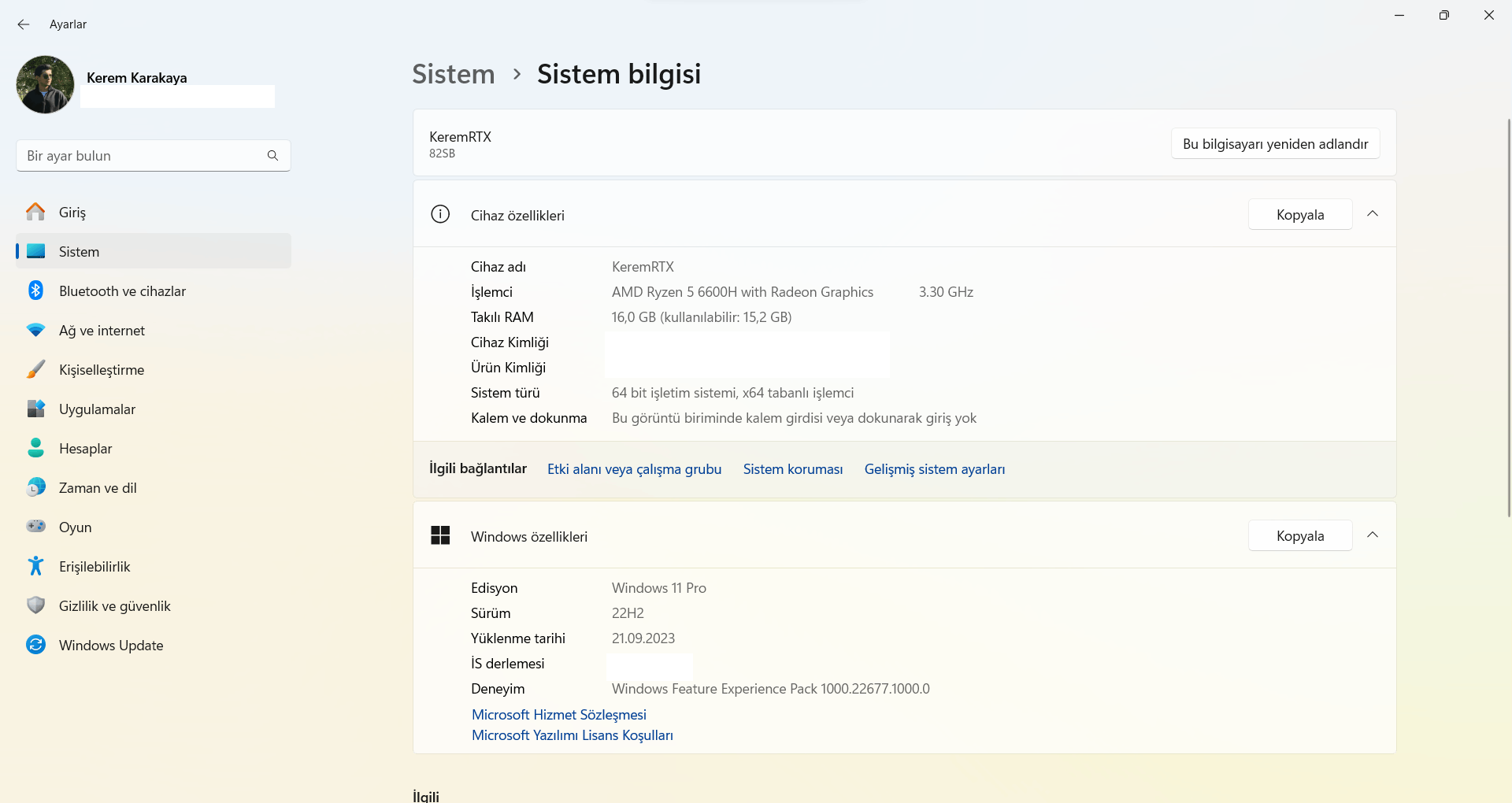Click the RAM value 16,0 GB

[702, 317]
